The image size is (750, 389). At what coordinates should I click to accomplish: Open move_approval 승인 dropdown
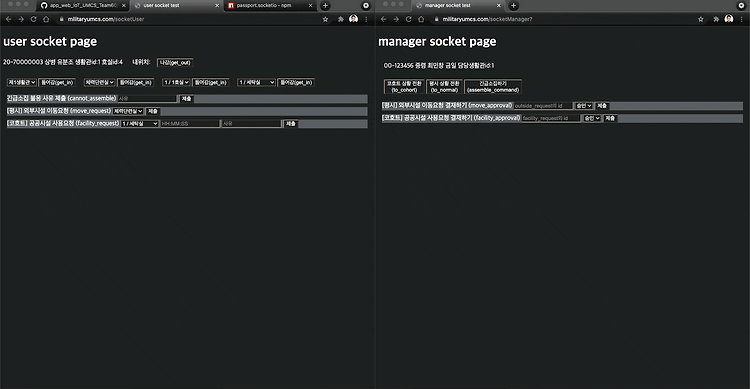coord(584,106)
